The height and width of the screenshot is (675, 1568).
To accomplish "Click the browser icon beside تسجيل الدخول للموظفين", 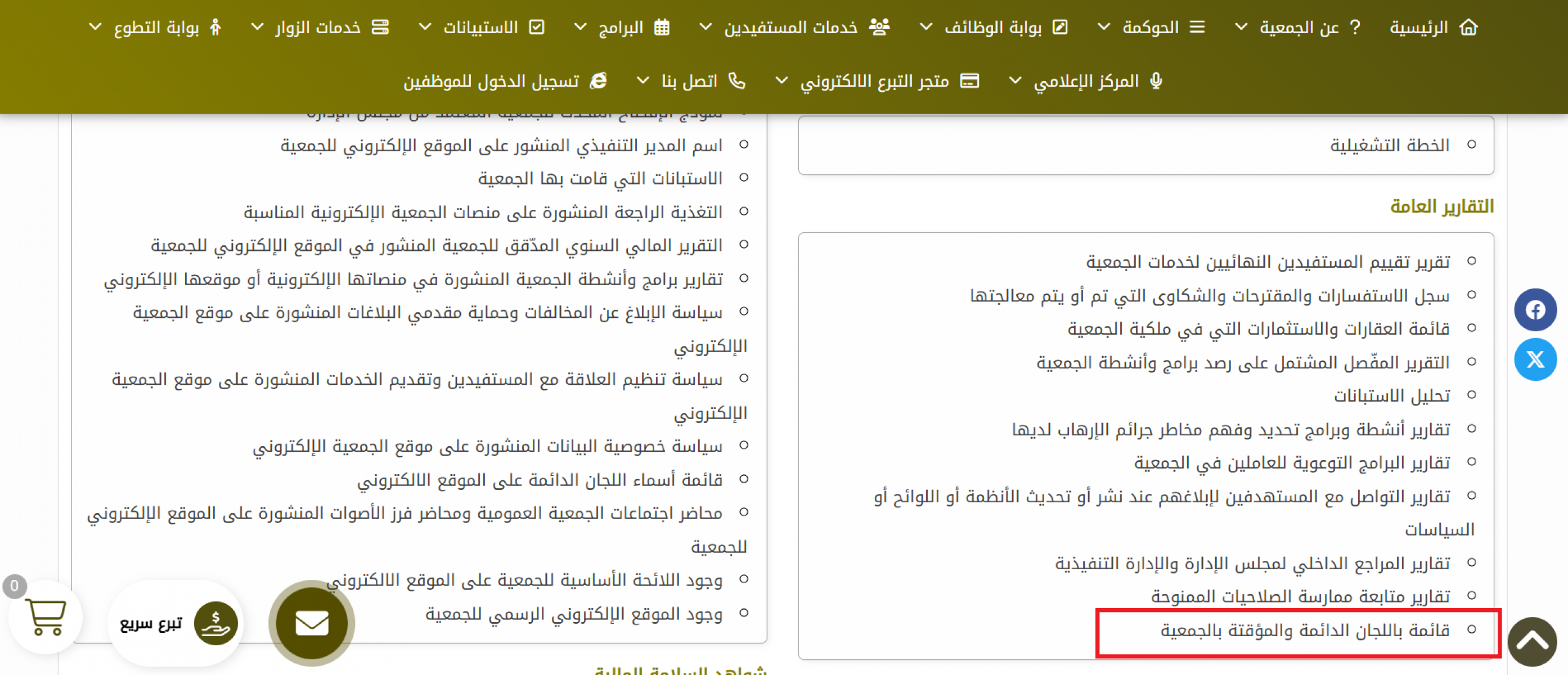I will (599, 81).
